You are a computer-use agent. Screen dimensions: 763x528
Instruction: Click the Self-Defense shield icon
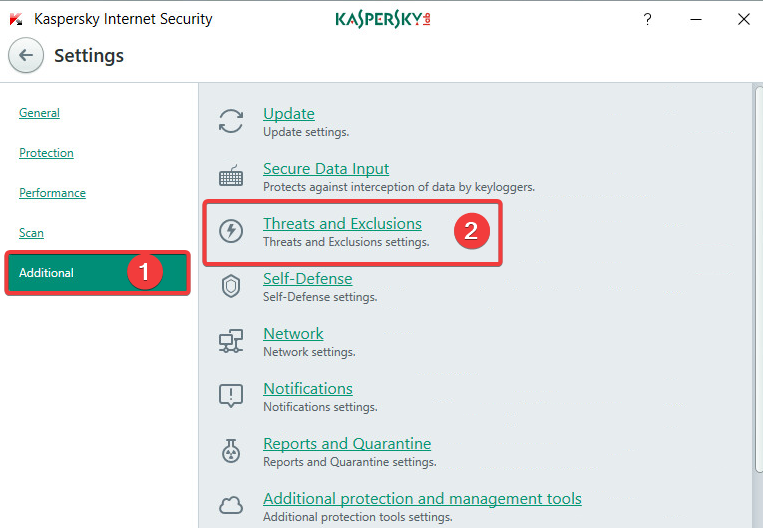click(x=231, y=287)
